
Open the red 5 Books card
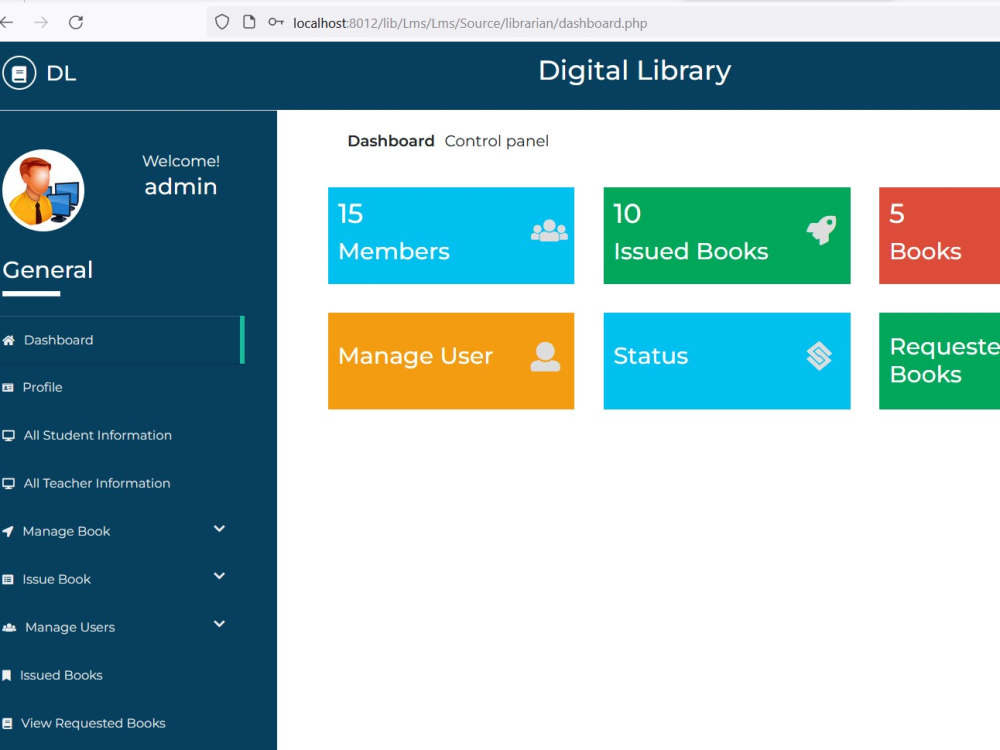point(939,235)
